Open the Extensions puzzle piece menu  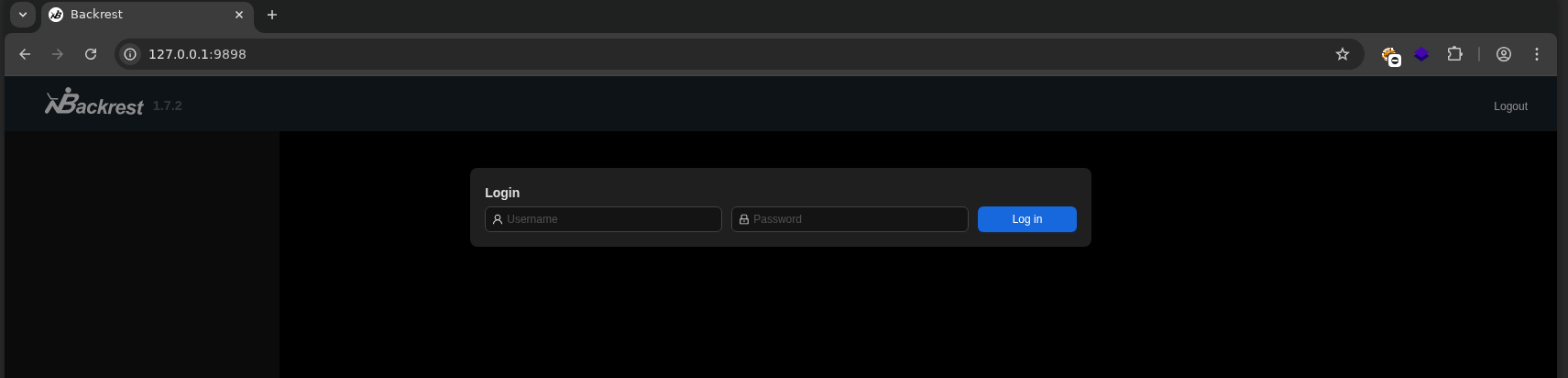coord(1454,54)
